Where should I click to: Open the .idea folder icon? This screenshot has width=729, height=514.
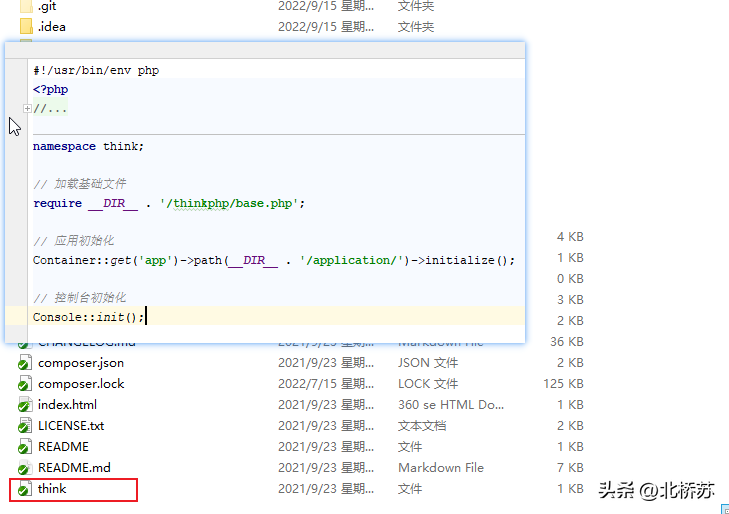pos(26,26)
